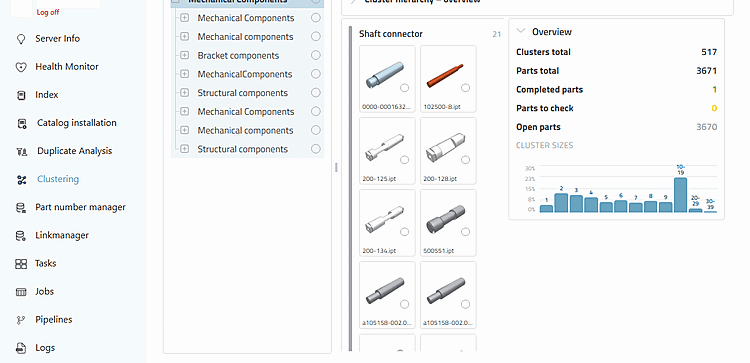
Task: Click the Tasks grid icon
Action: coord(21,264)
